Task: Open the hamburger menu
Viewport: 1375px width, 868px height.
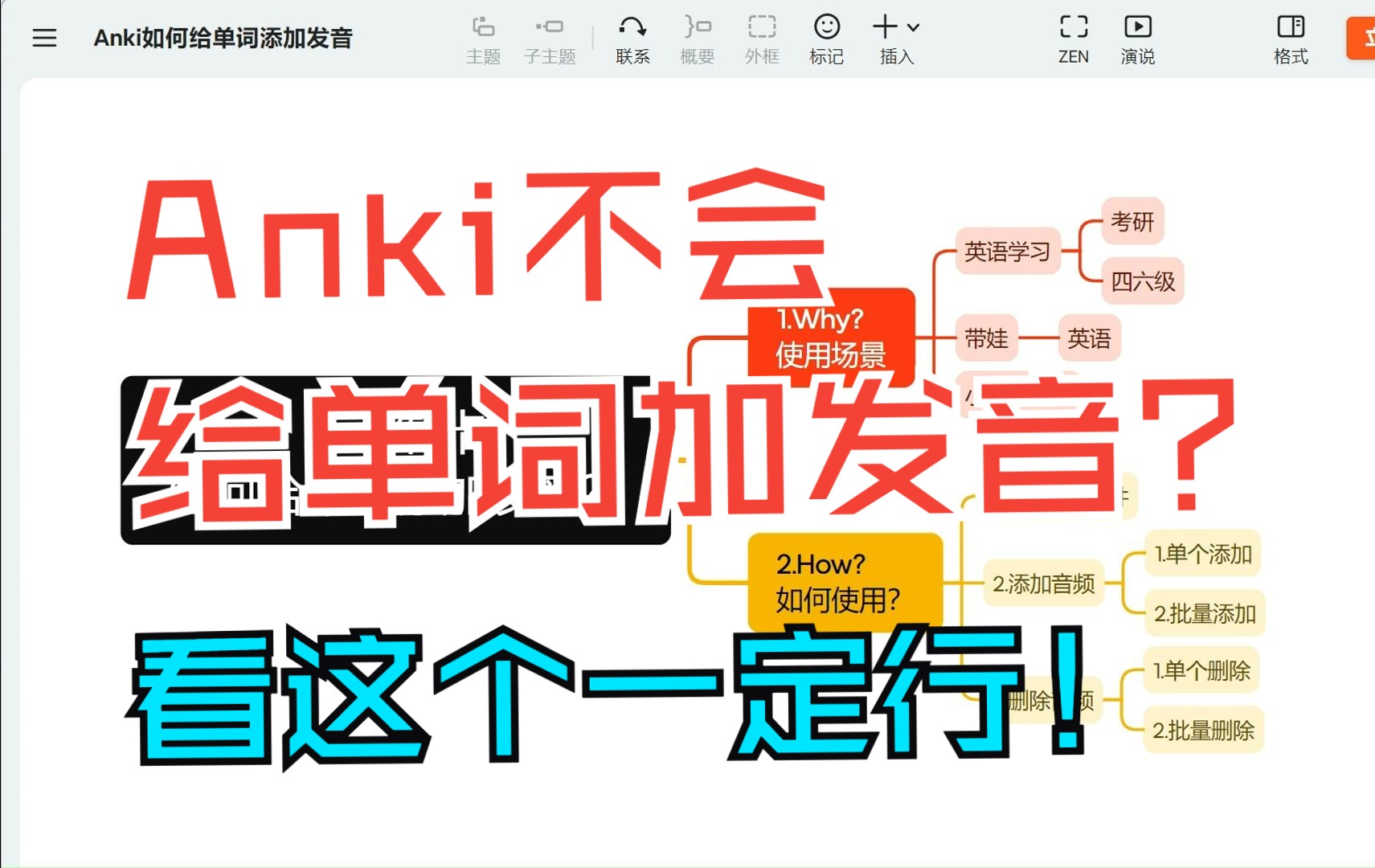Action: pyautogui.click(x=44, y=38)
